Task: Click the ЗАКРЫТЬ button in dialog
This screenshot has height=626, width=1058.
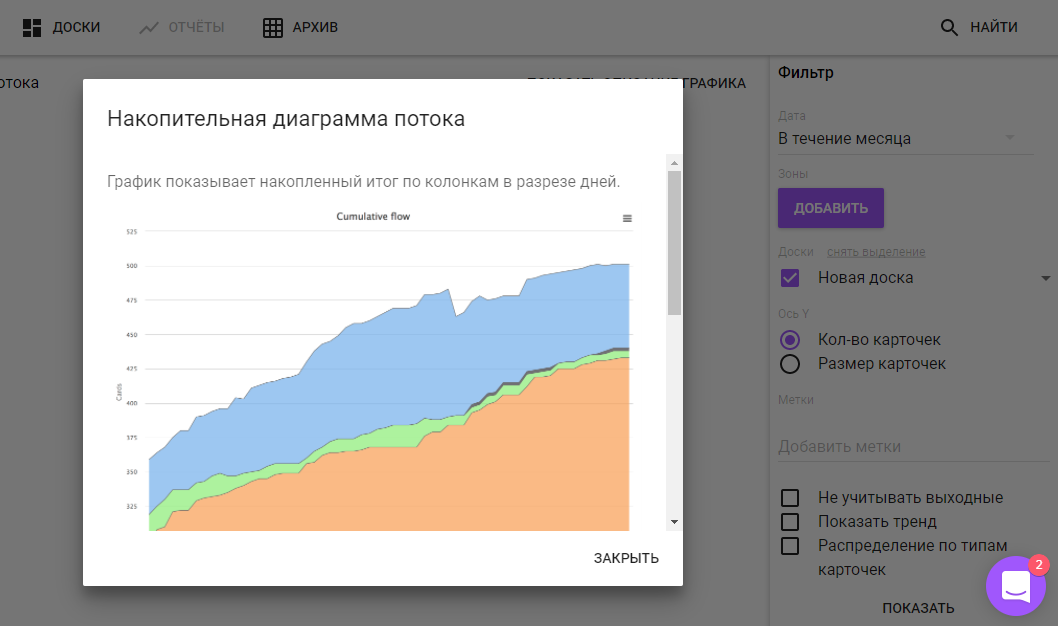Action: (x=626, y=558)
